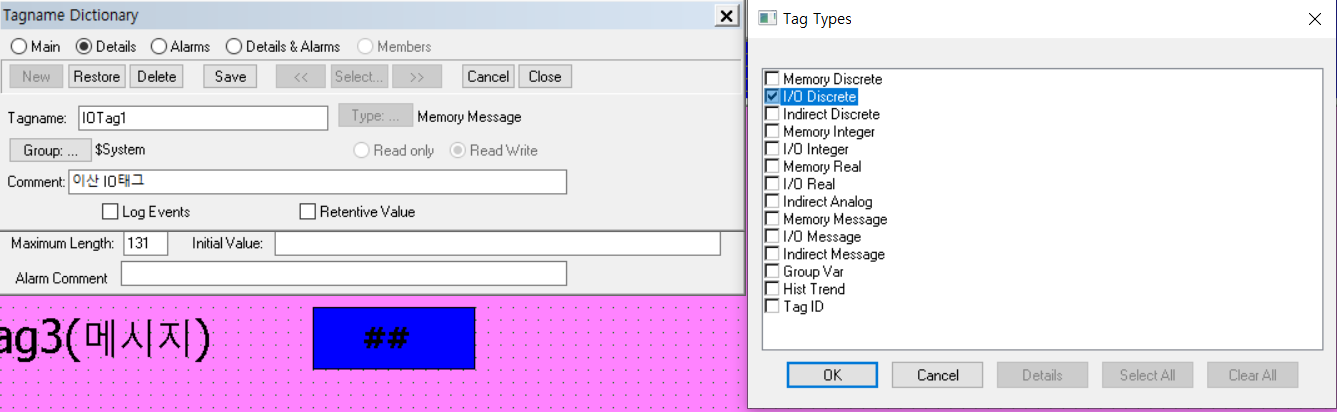This screenshot has width=1337, height=412.
Task: Check the Memory Real tag type
Action: tap(772, 167)
